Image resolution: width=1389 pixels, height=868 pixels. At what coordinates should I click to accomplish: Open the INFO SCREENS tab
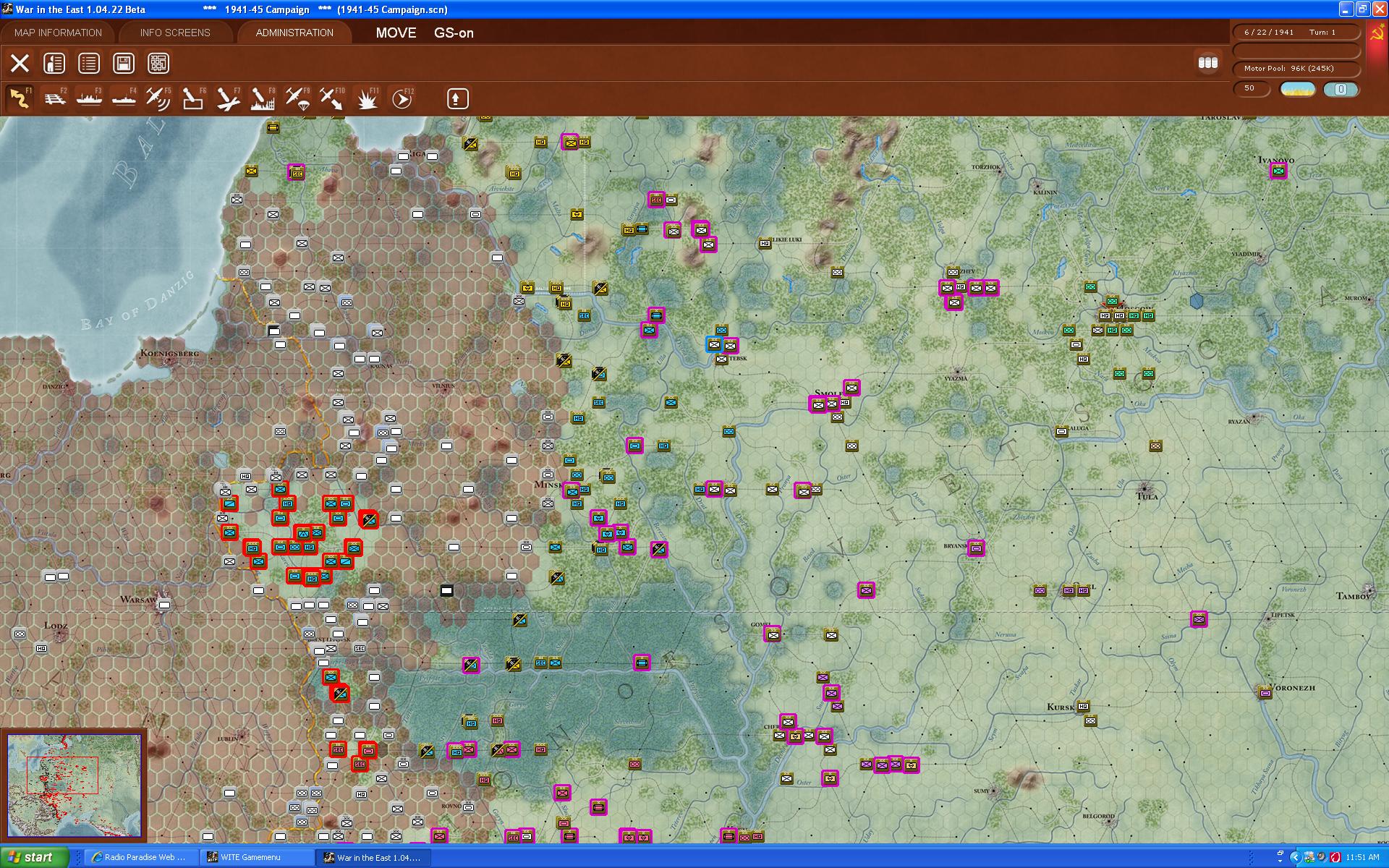click(x=175, y=33)
